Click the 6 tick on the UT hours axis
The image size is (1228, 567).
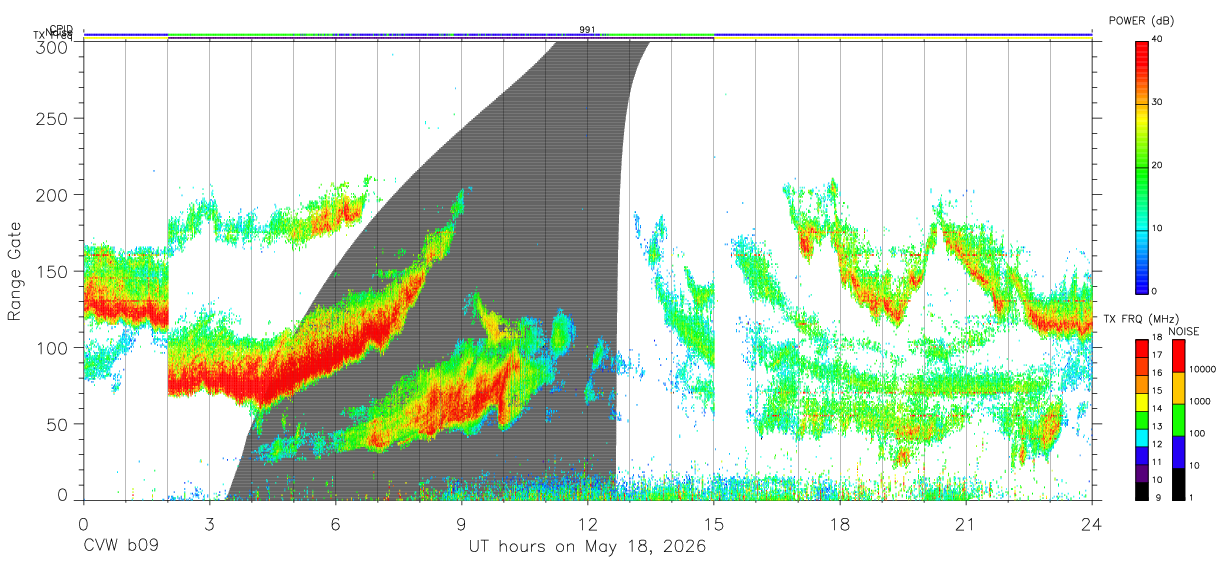(x=336, y=523)
